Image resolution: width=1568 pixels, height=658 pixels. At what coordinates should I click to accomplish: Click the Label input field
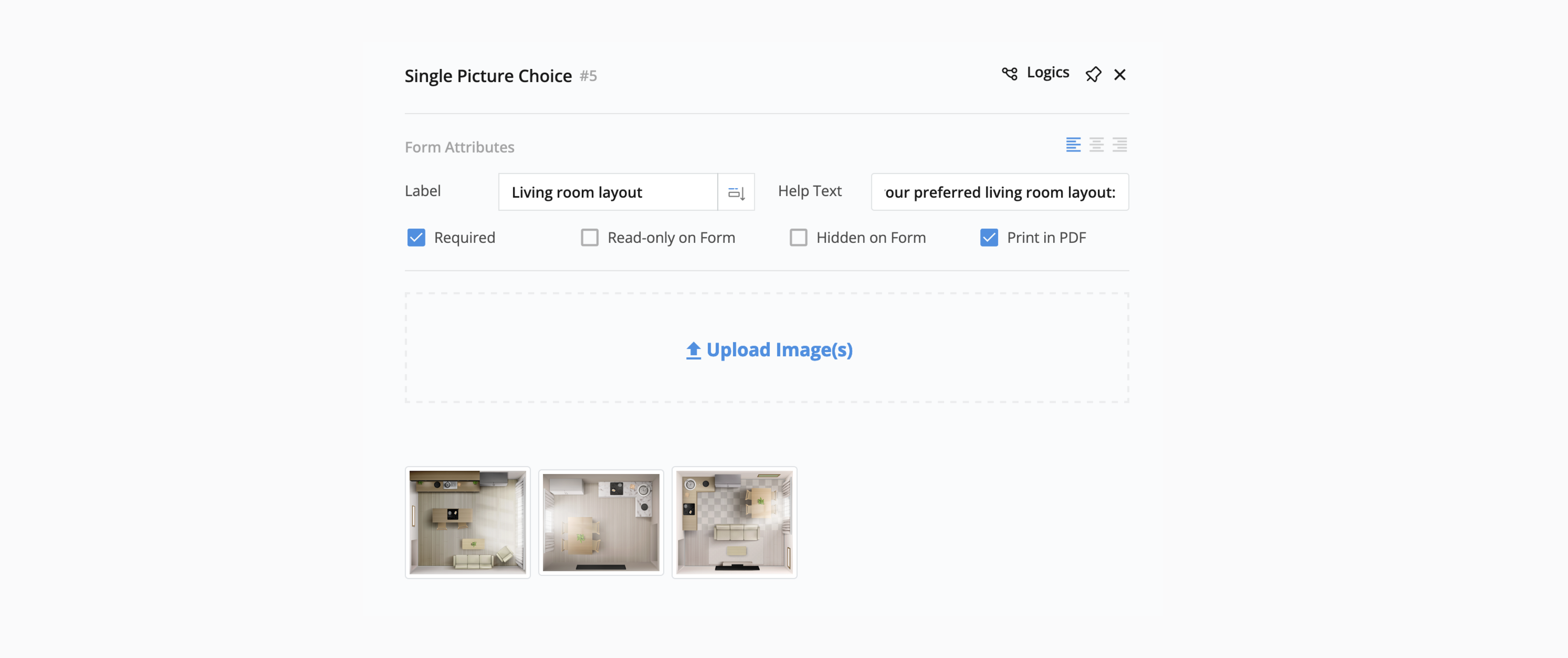[x=608, y=193]
